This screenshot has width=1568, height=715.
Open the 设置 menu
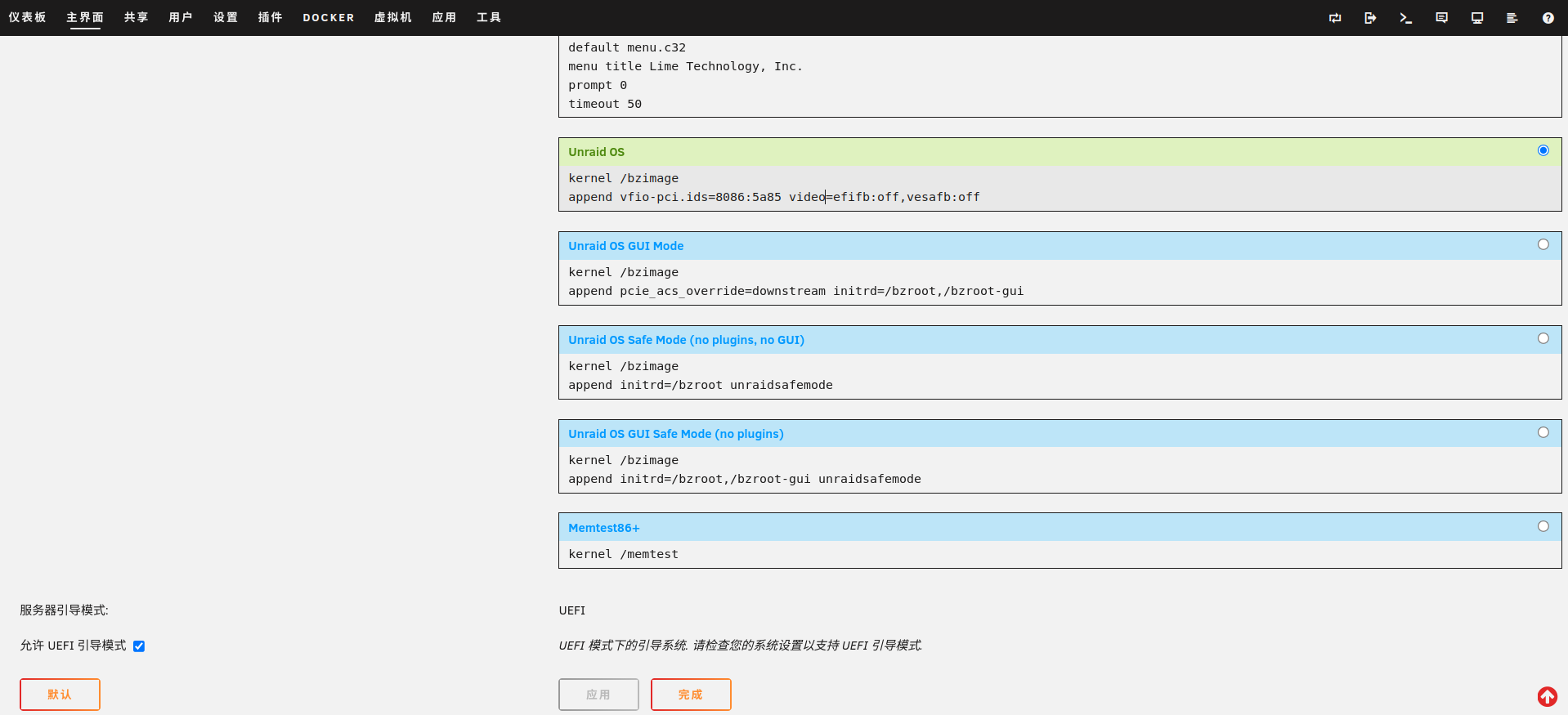pyautogui.click(x=226, y=17)
